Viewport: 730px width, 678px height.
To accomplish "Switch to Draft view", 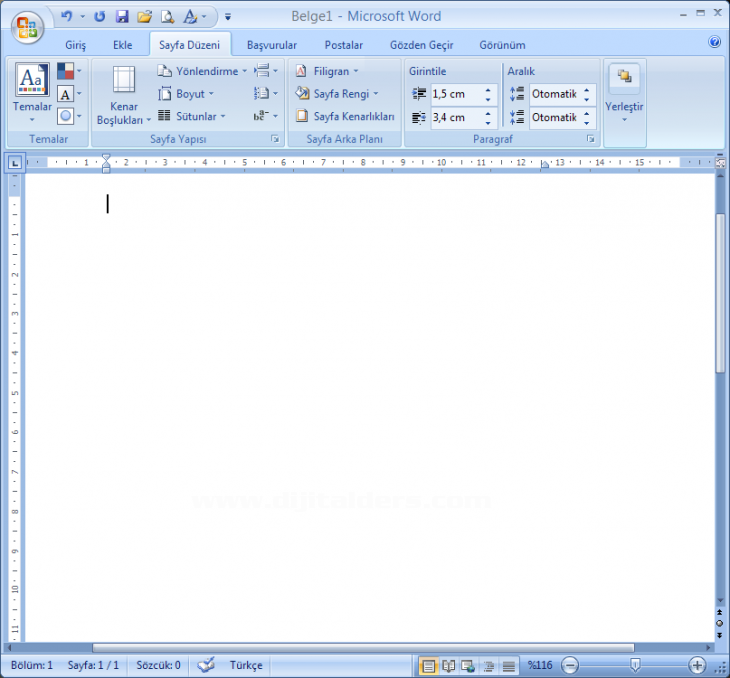I will click(x=508, y=666).
